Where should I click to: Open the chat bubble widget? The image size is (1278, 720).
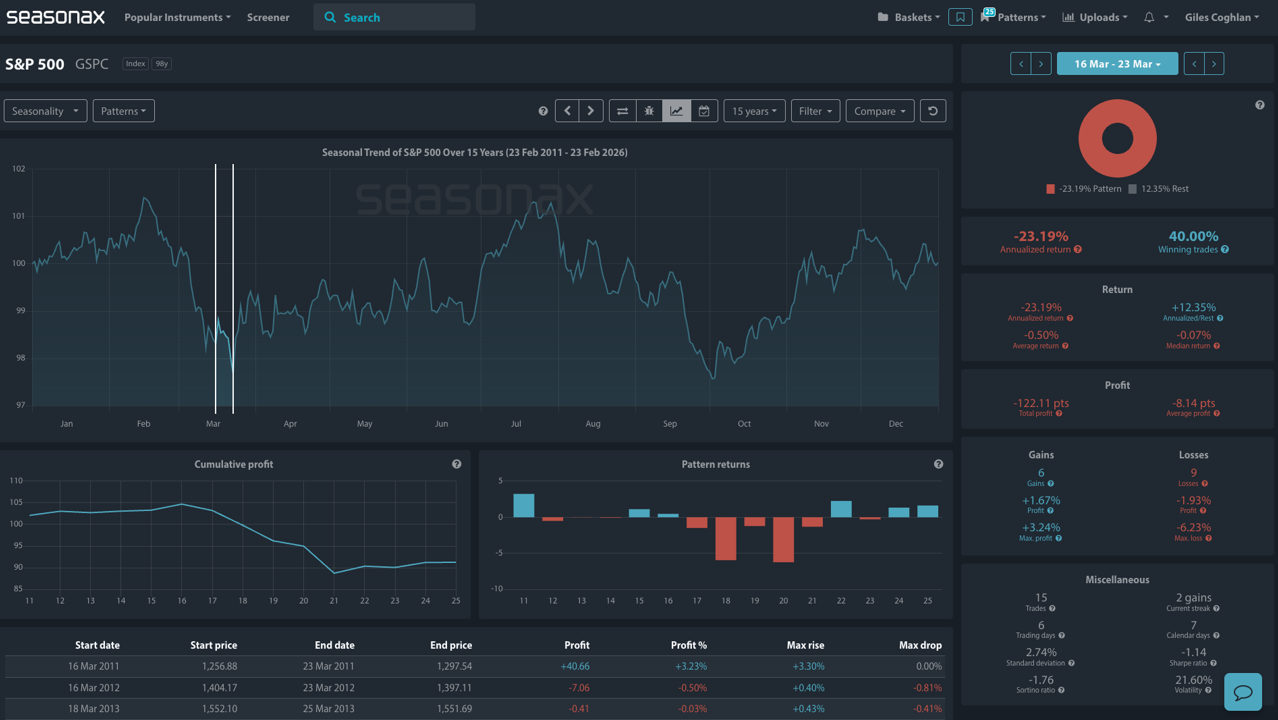(1243, 692)
